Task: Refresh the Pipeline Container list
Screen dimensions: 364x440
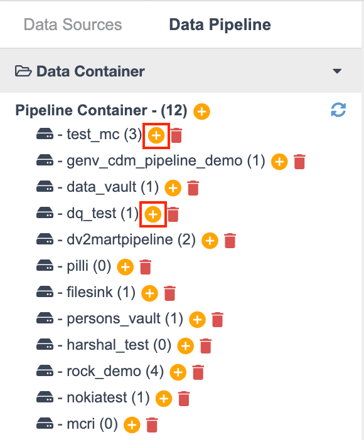Action: (x=338, y=110)
